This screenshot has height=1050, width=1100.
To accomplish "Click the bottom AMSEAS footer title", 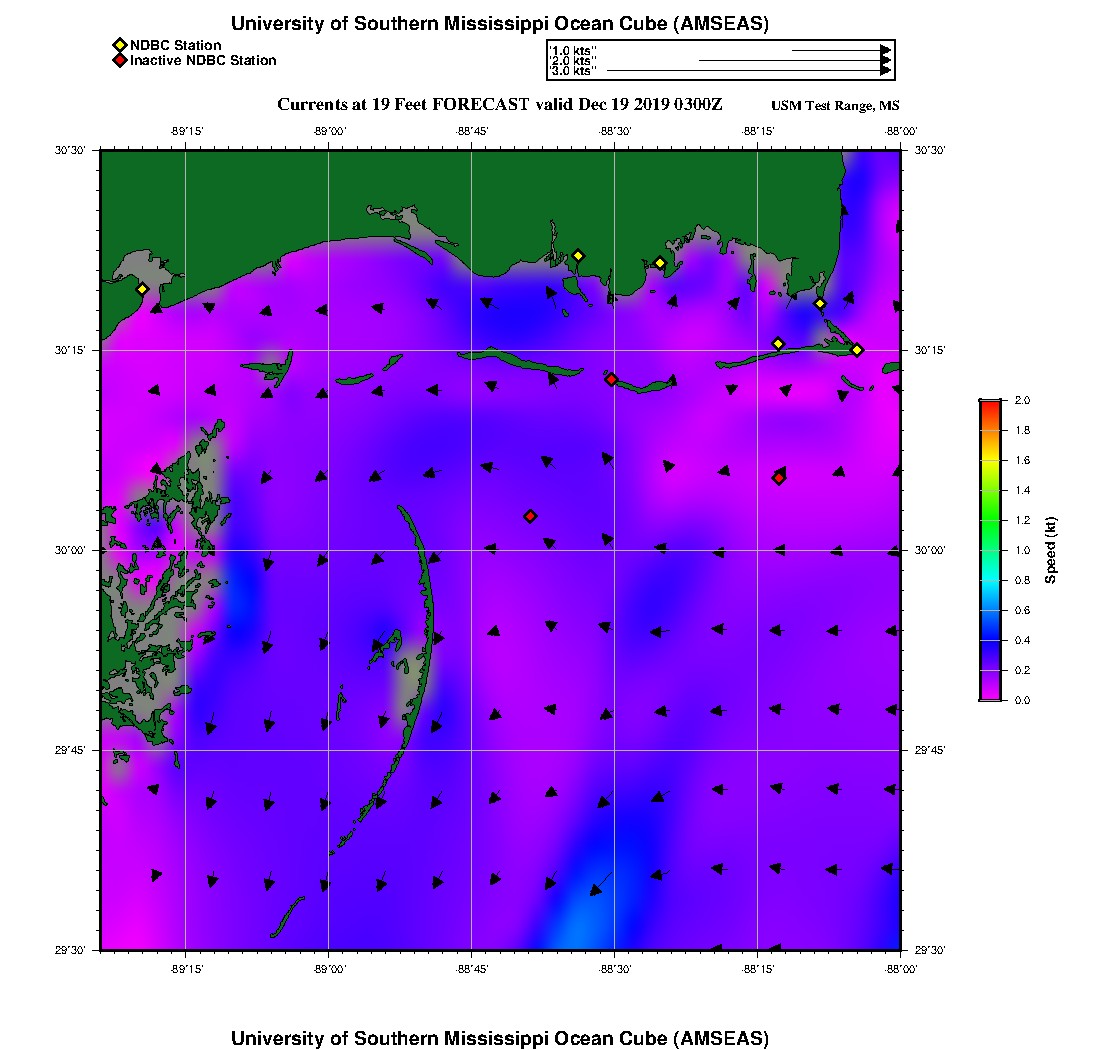I will (x=499, y=1037).
